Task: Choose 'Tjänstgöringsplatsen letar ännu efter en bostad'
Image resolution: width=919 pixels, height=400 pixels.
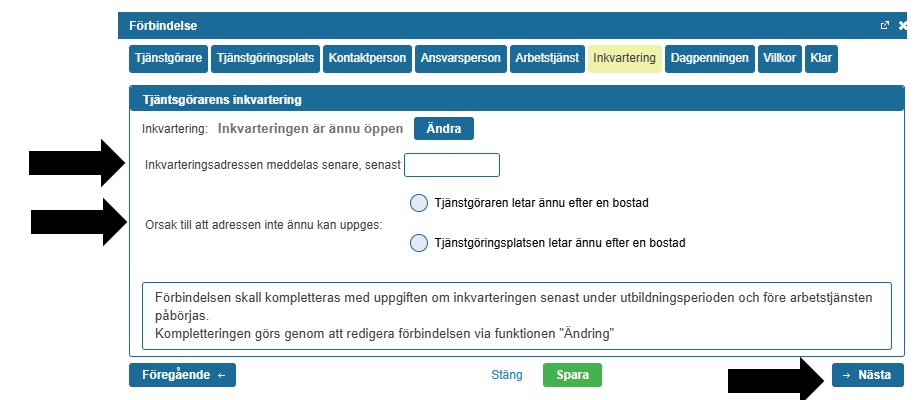Action: 419,242
